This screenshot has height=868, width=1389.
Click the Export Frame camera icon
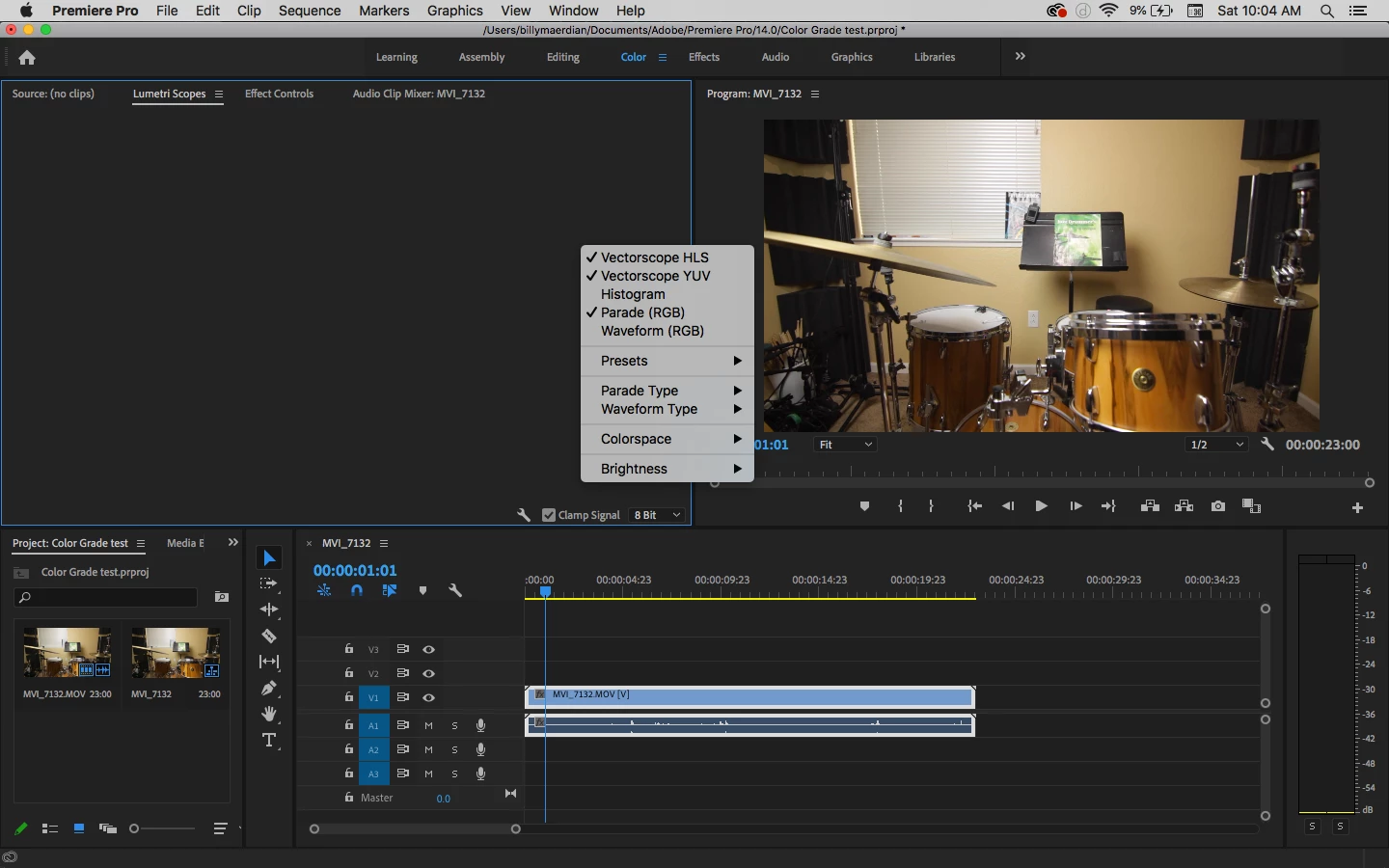1218,506
